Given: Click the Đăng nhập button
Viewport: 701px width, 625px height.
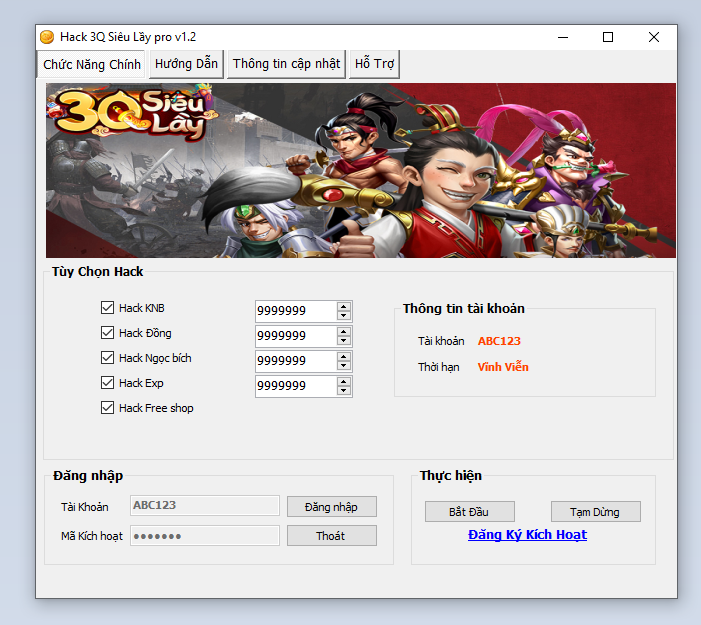Looking at the screenshot, I should 331,507.
